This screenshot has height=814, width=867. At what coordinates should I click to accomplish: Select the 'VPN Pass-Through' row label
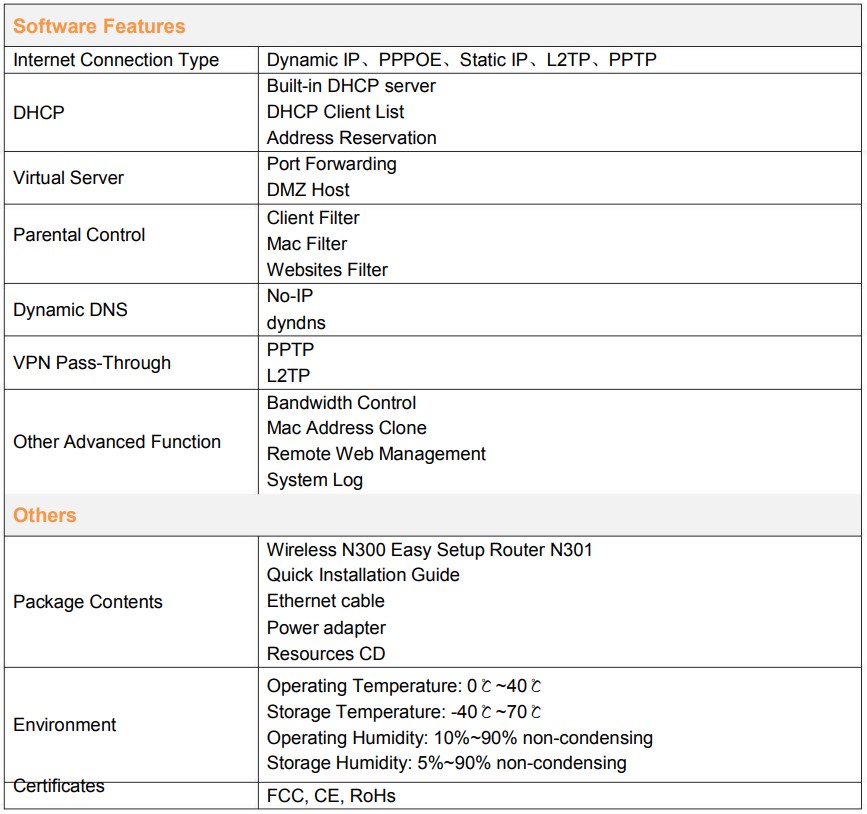tap(92, 363)
